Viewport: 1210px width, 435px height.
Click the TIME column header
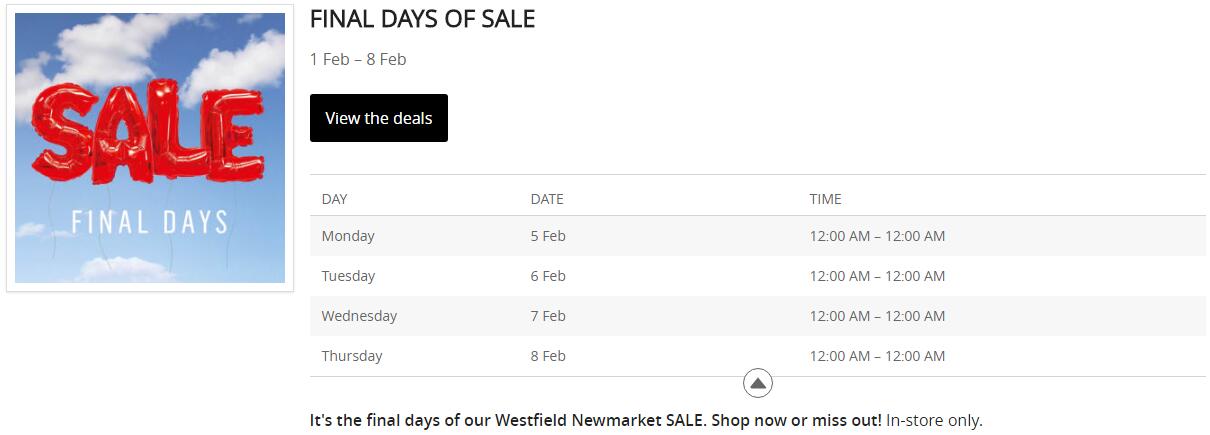(825, 199)
